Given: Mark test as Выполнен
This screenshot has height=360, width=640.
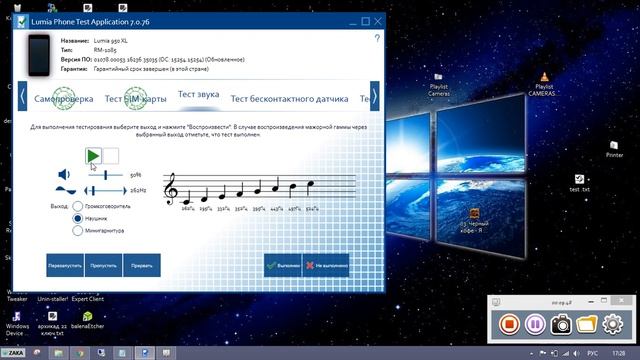Looking at the screenshot, I should click(x=283, y=265).
